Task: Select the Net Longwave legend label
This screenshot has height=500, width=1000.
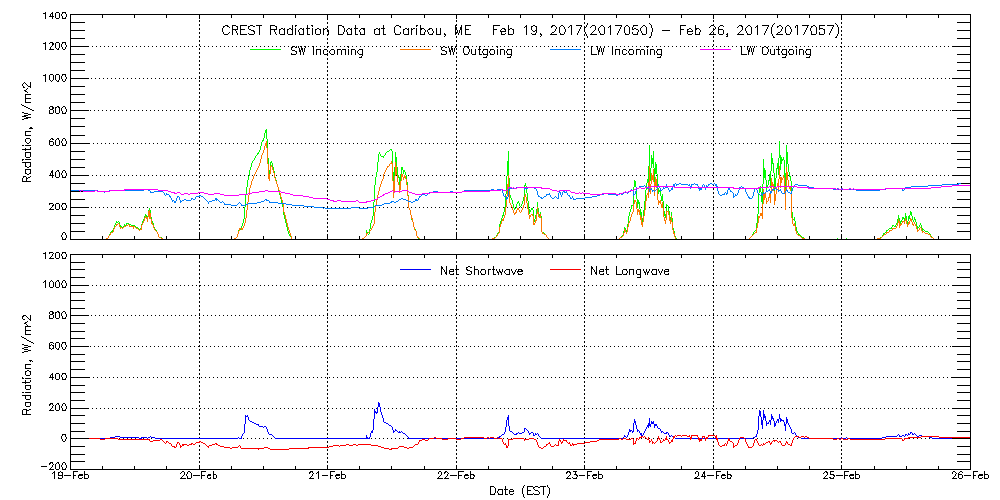Action: click(x=629, y=271)
